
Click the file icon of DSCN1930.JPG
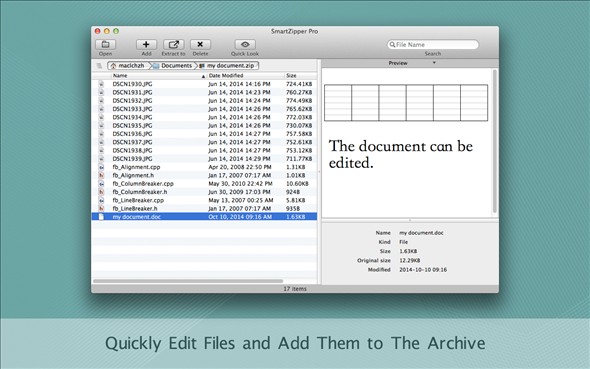[x=101, y=84]
